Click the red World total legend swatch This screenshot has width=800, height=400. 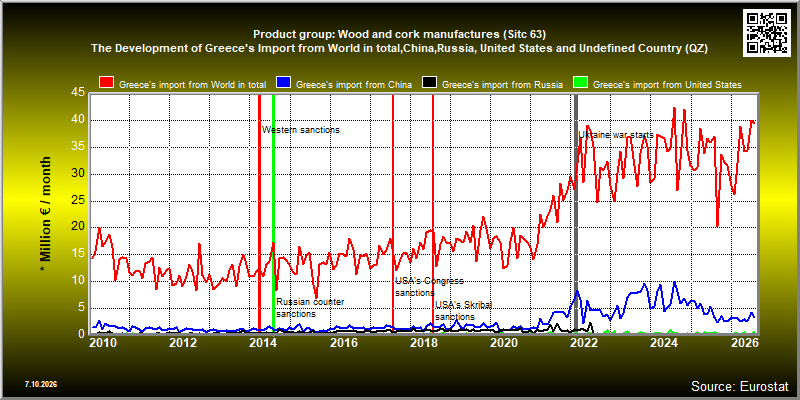pos(107,84)
